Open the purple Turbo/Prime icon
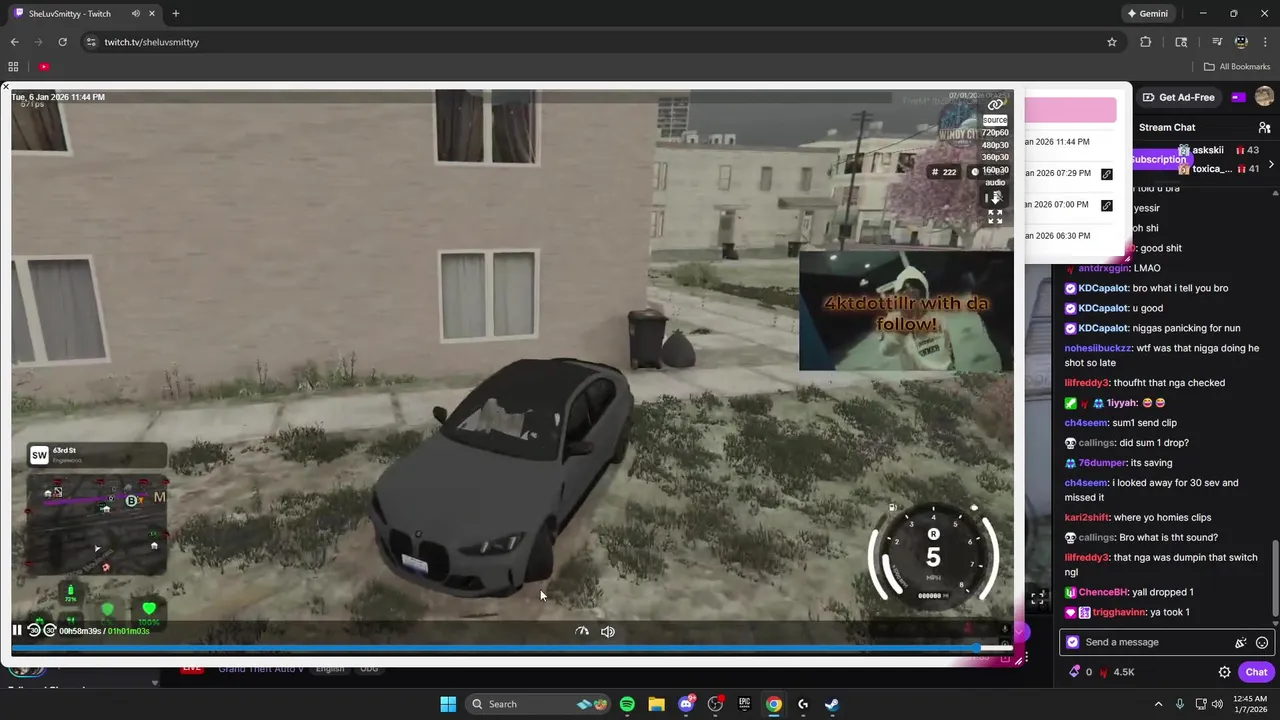 [x=1238, y=97]
